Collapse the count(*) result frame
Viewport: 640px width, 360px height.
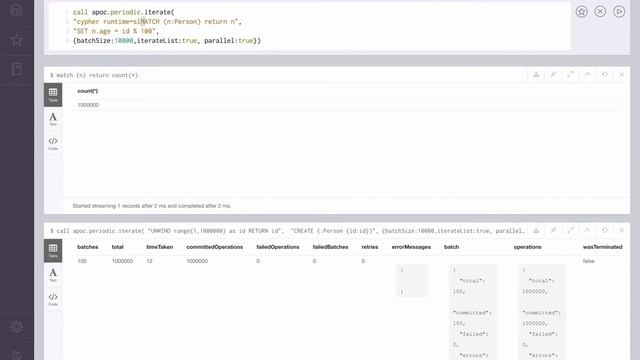coord(587,74)
